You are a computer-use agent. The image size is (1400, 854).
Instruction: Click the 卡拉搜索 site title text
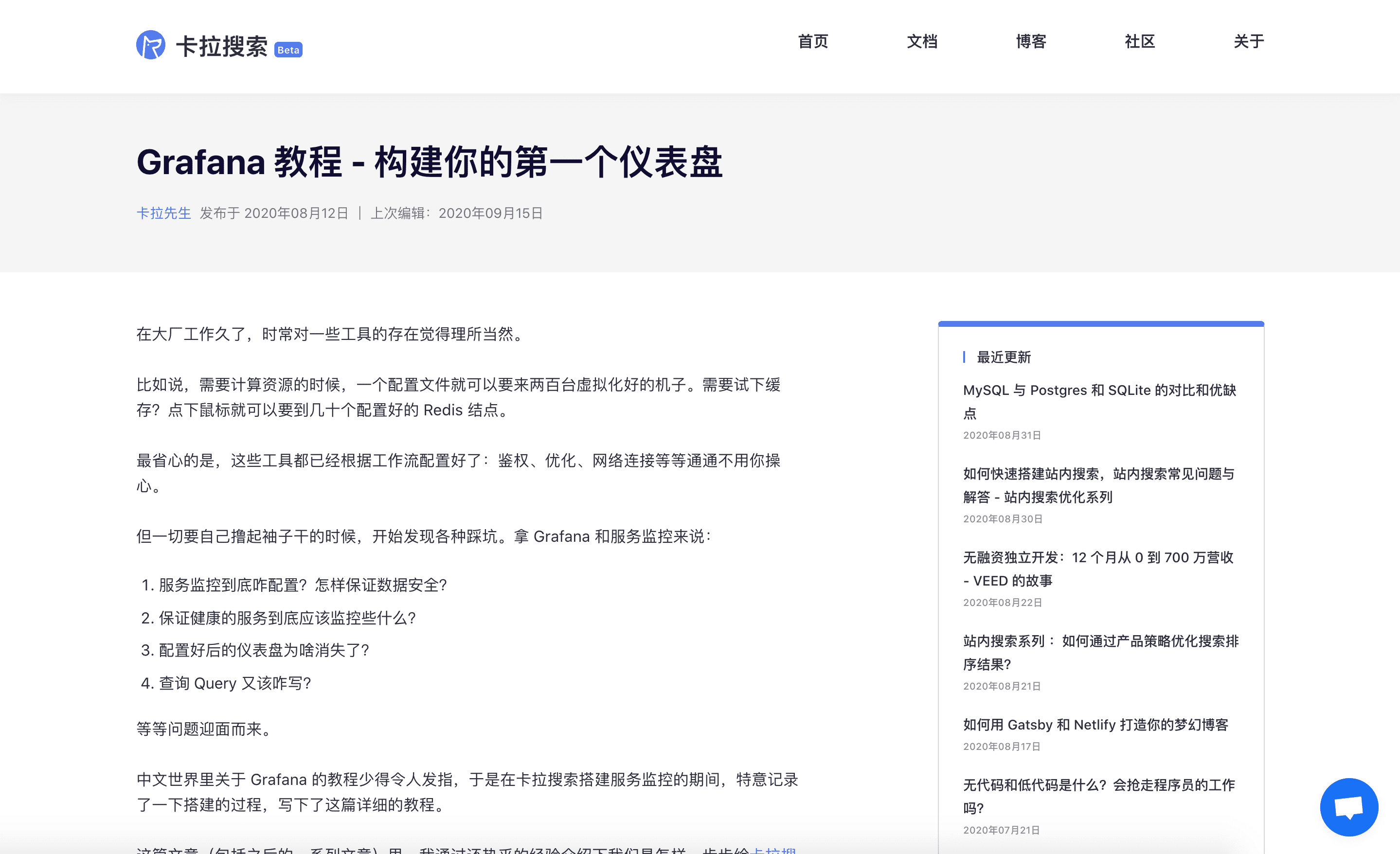pyautogui.click(x=222, y=47)
